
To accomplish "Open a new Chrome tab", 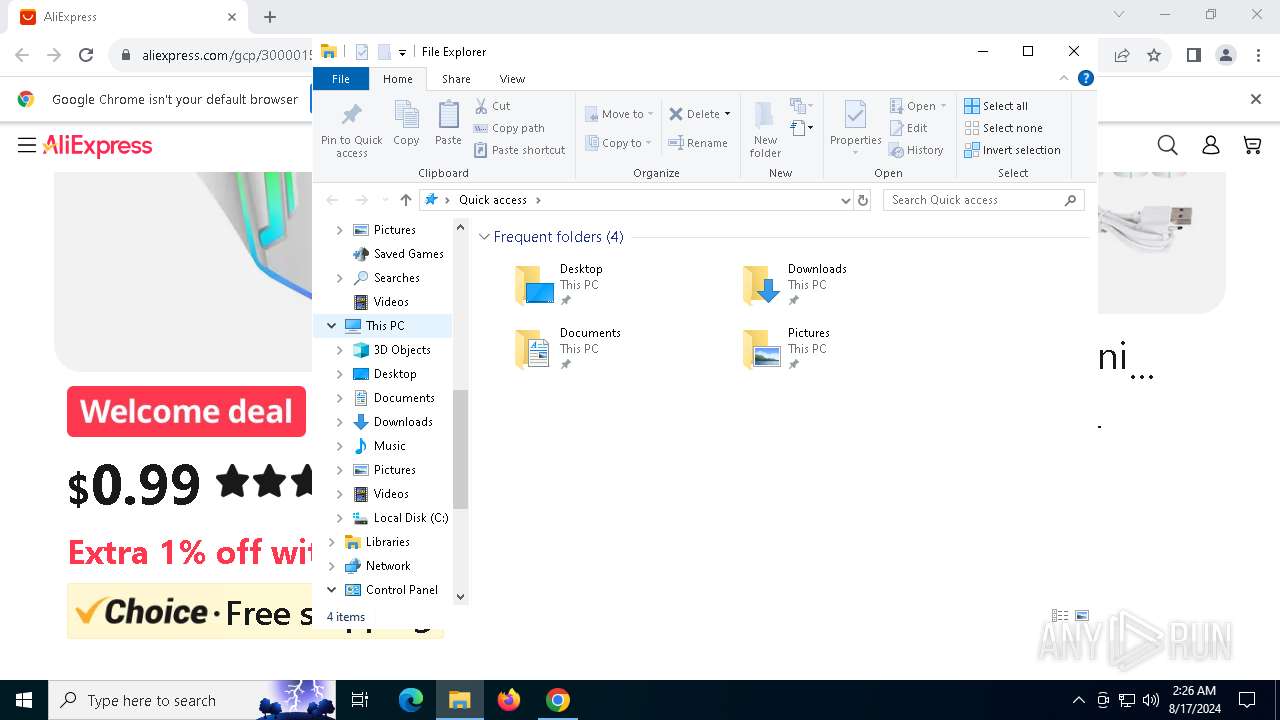I will click(x=270, y=17).
